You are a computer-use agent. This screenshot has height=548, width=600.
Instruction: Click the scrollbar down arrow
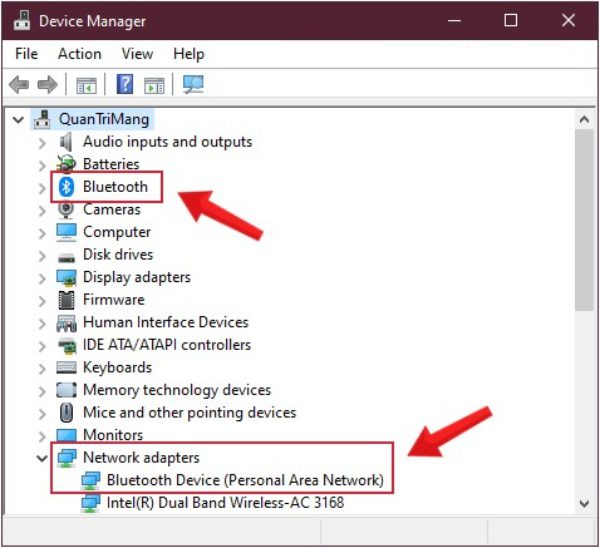584,503
